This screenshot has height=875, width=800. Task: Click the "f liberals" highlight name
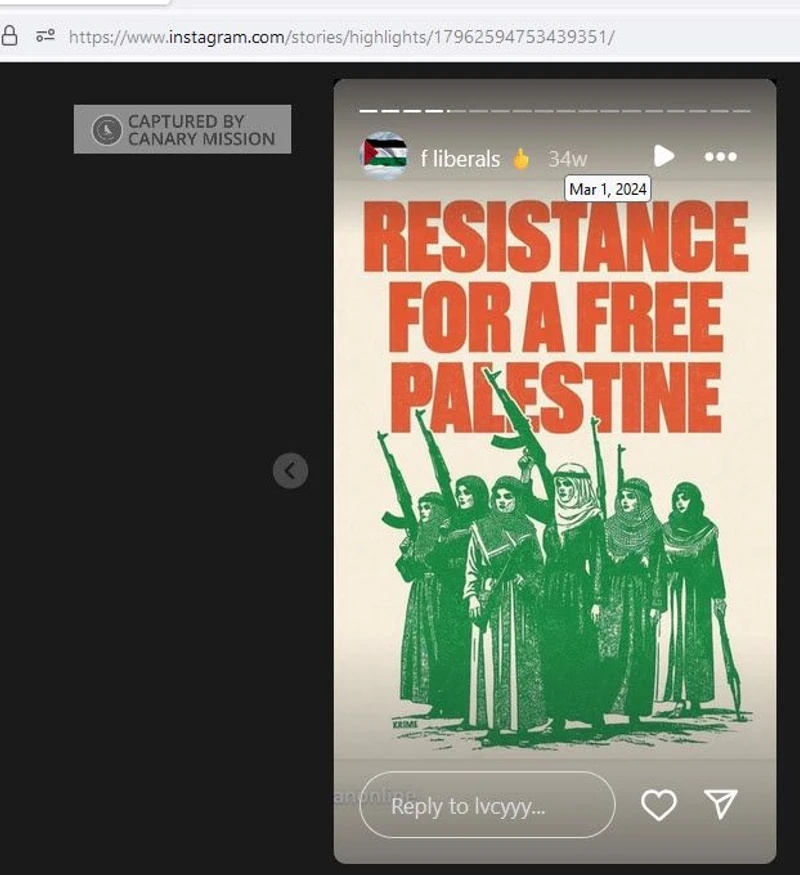click(460, 159)
